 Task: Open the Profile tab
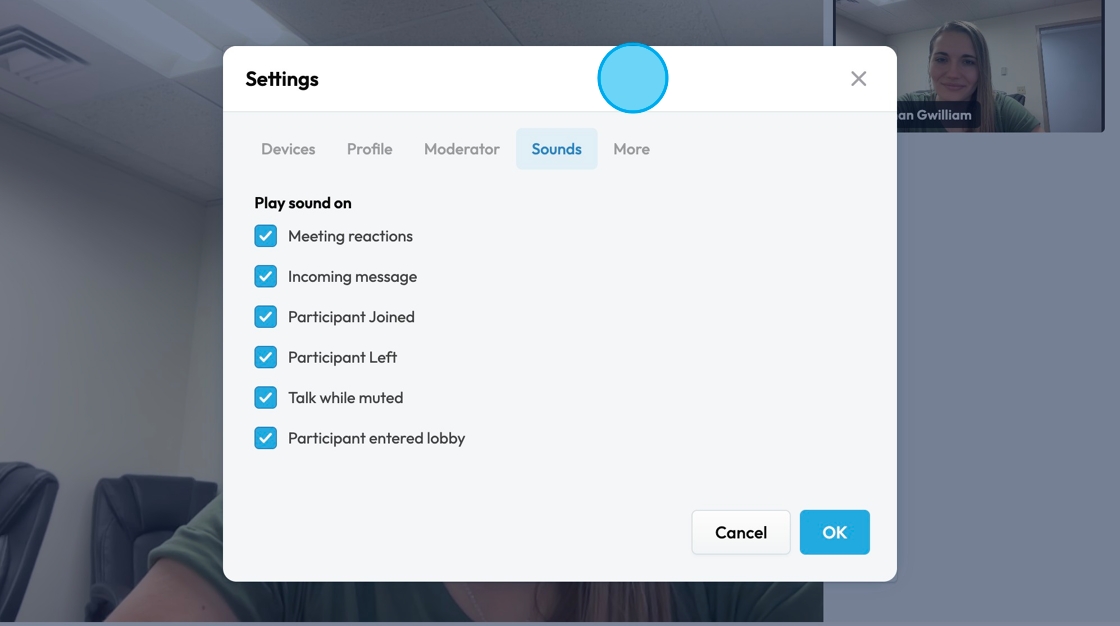(x=369, y=149)
